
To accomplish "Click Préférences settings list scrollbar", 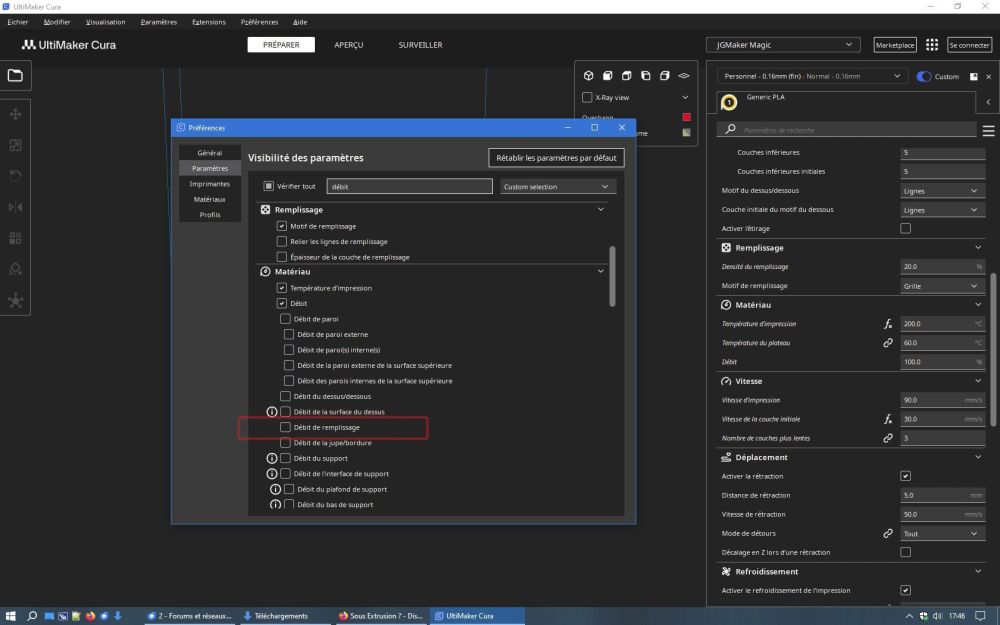I will pos(612,276).
